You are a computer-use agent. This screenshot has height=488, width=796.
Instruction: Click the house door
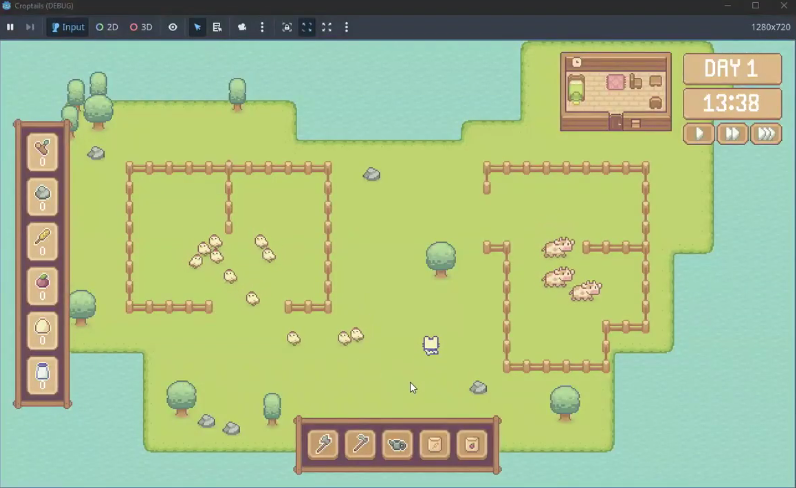coord(616,122)
